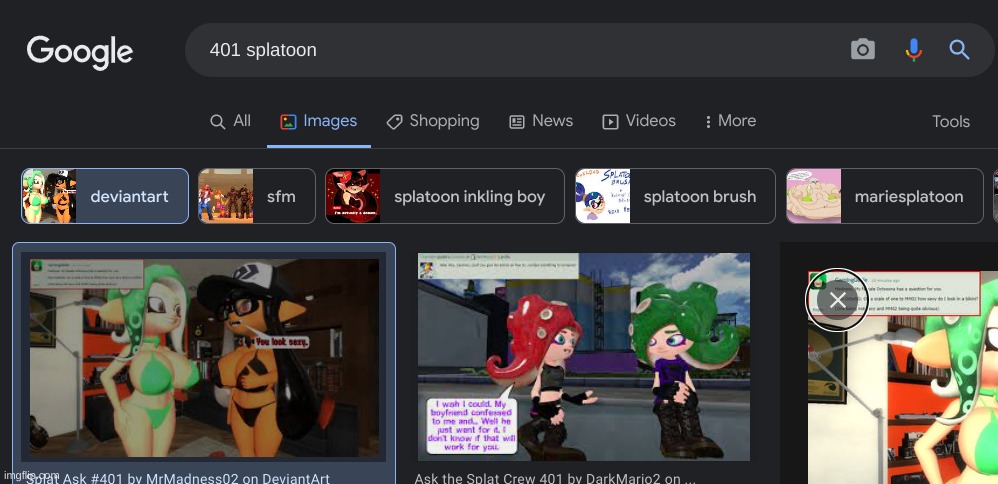Open Splat Ask #401 by MrMadness02 link

178,478
